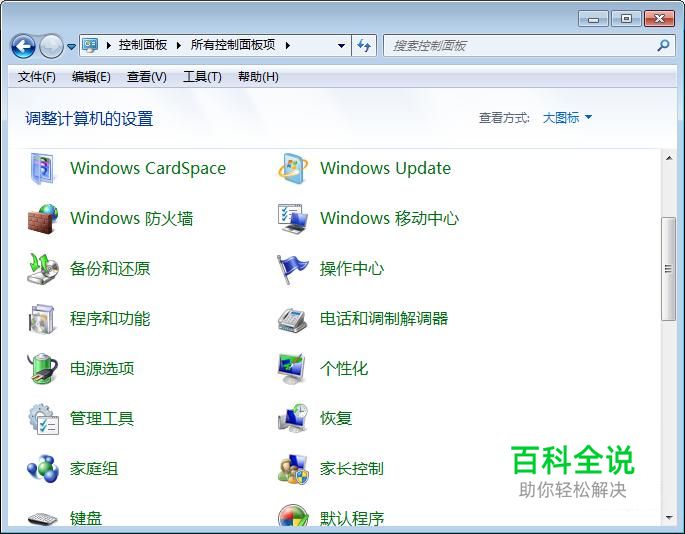The image size is (685, 534).
Task: Open the Windows 移动中心 link
Action: click(x=389, y=218)
